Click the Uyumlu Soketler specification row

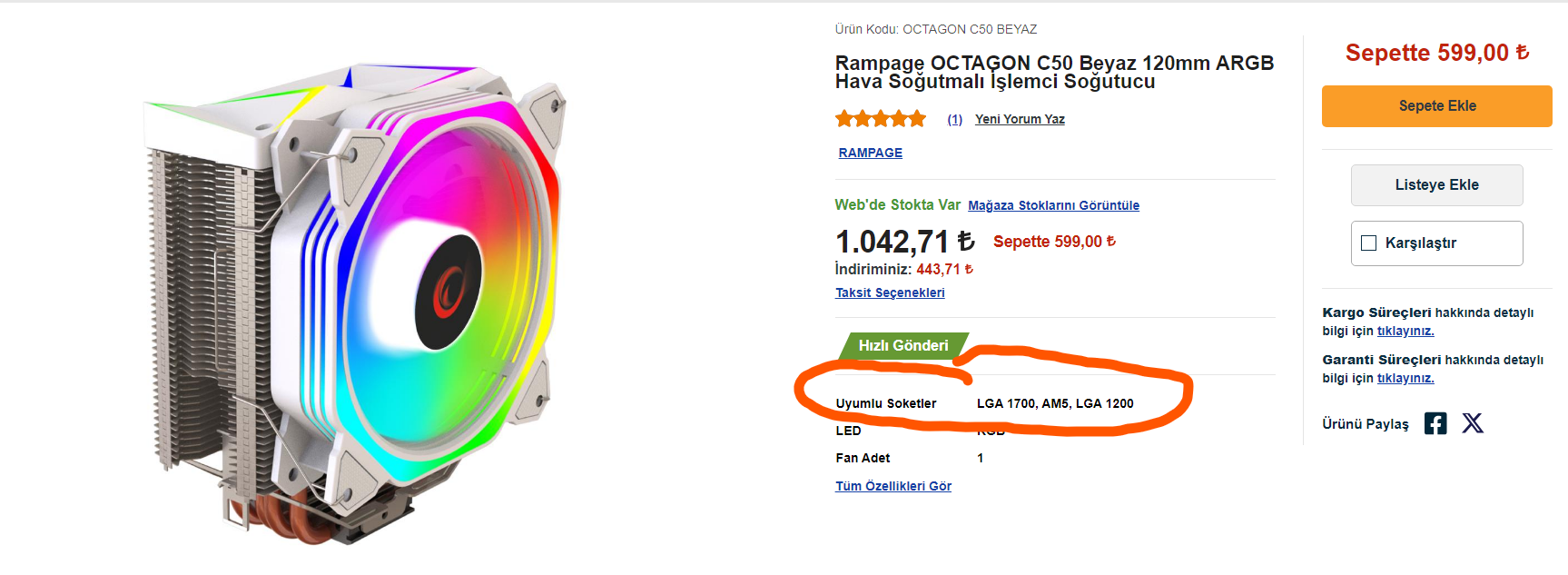click(984, 403)
